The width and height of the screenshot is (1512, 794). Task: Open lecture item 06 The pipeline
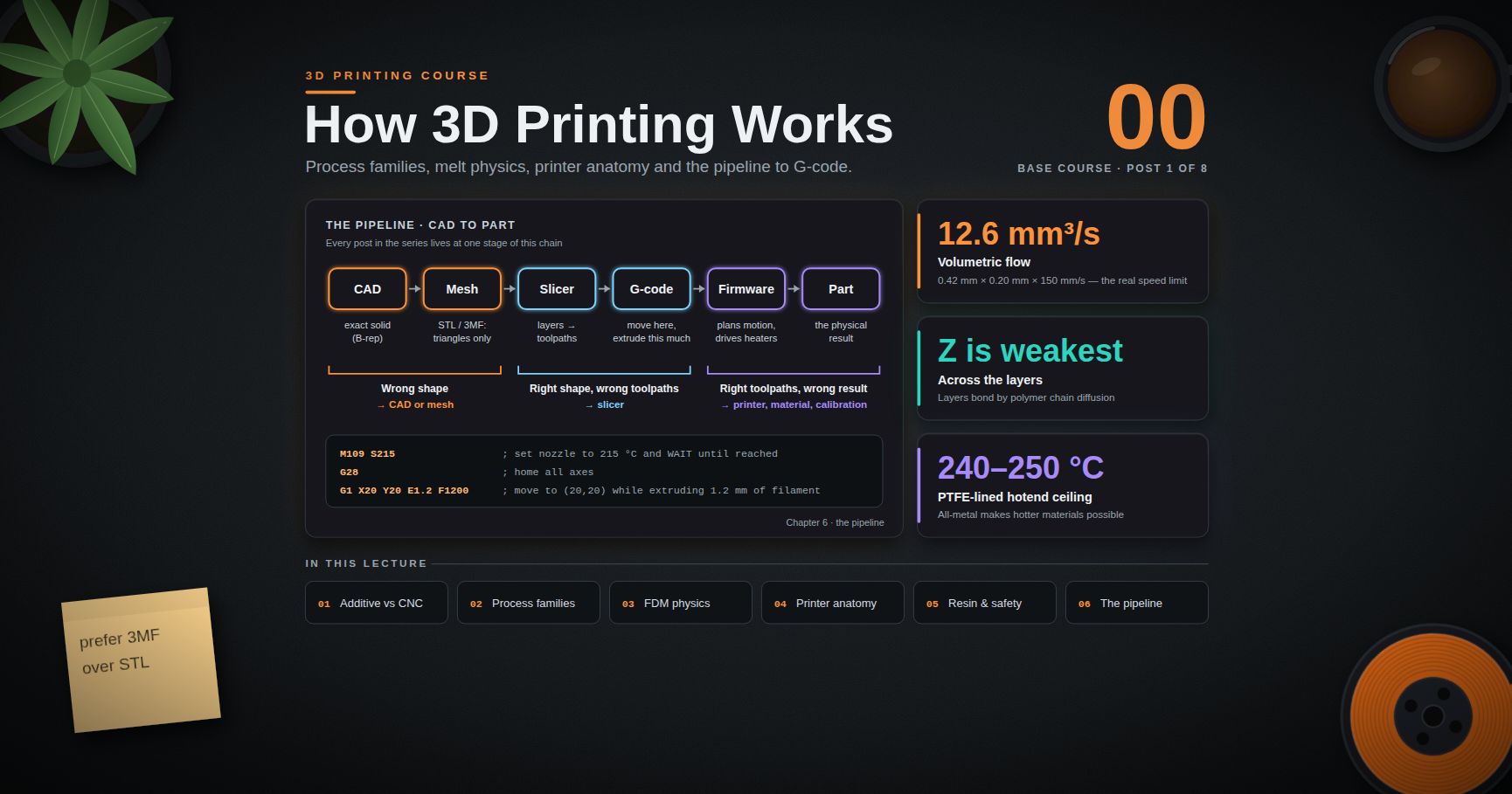click(x=1137, y=603)
